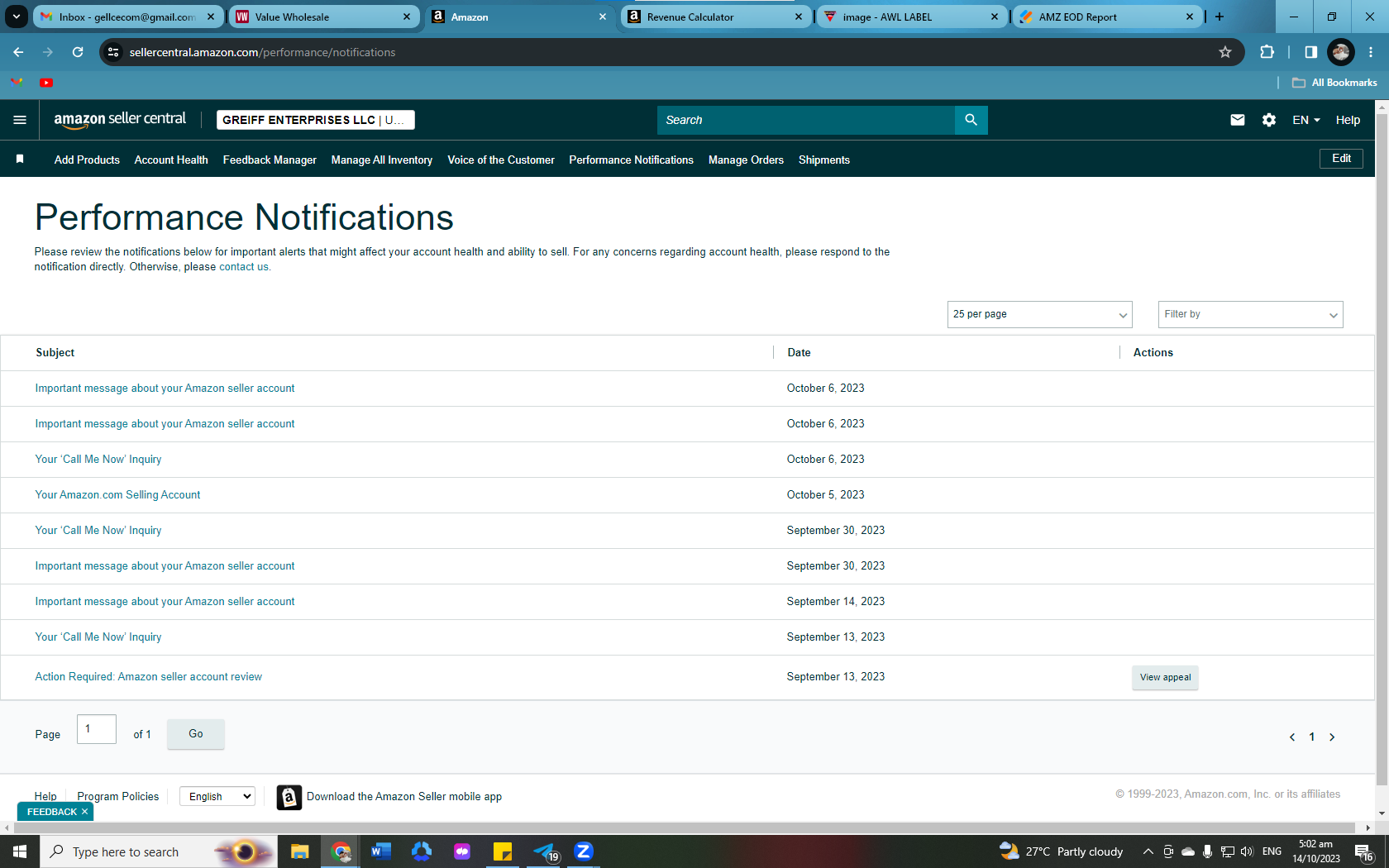1389x868 pixels.
Task: Expand the EN language dropdown
Action: (x=1306, y=120)
